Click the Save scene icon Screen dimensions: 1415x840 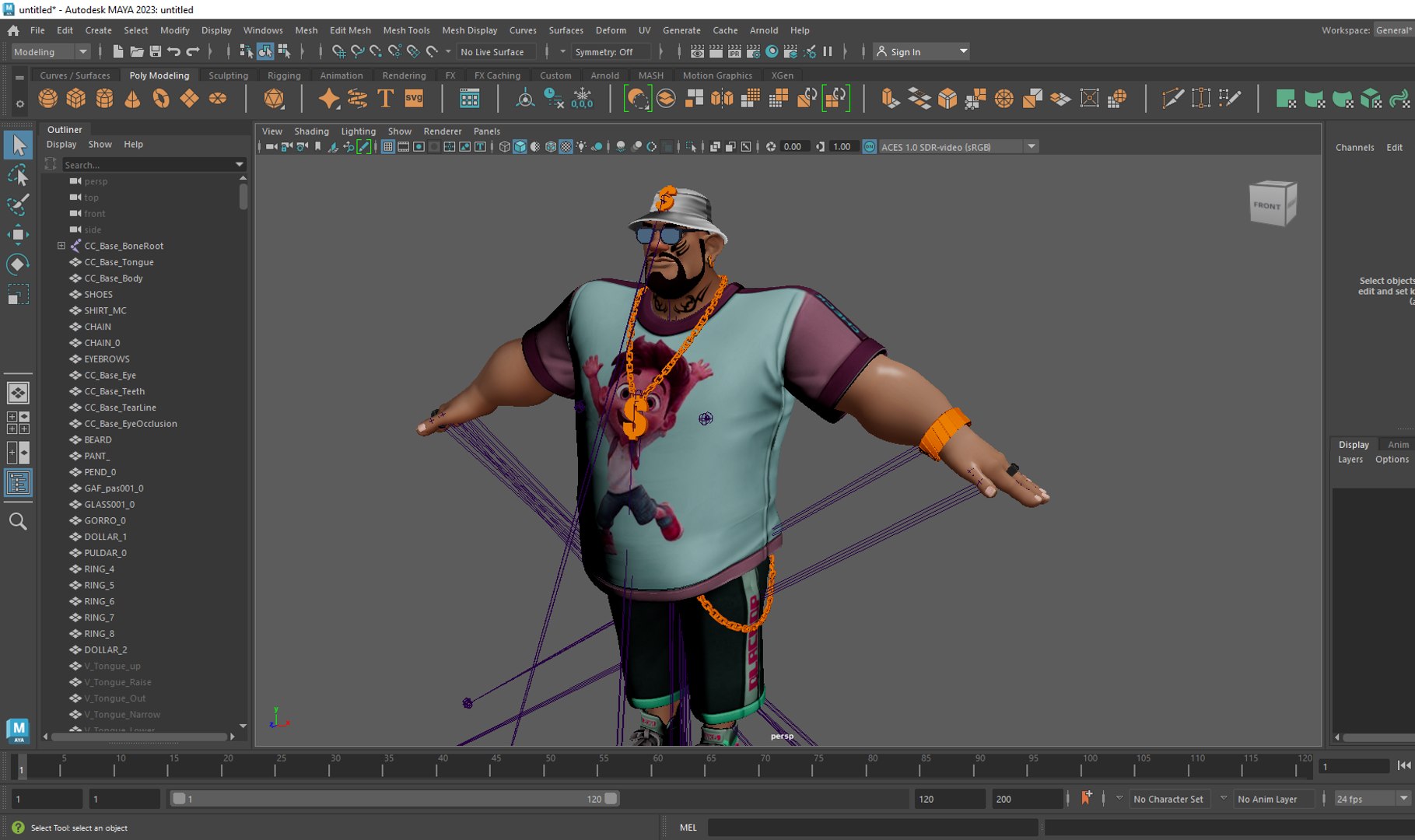coord(155,51)
